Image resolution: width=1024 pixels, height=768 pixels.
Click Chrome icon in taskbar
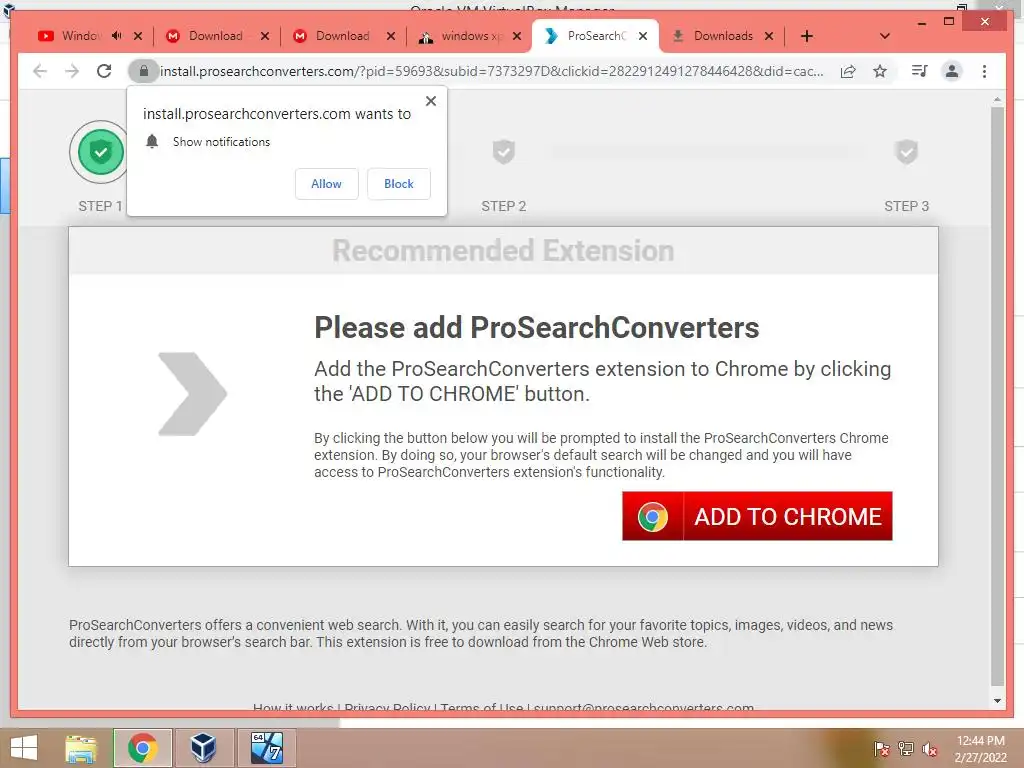142,748
